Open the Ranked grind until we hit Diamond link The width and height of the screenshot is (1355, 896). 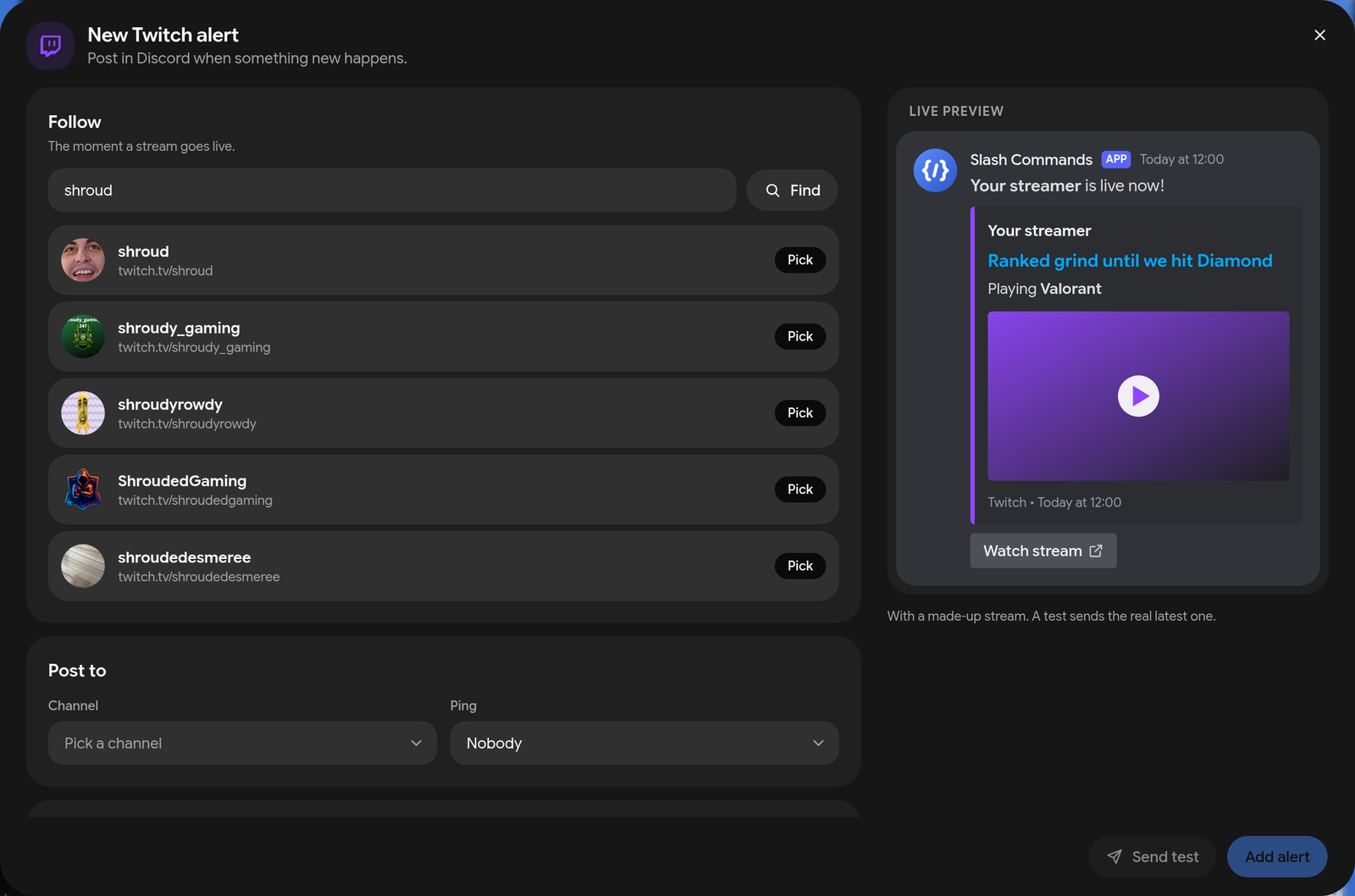click(x=1130, y=261)
